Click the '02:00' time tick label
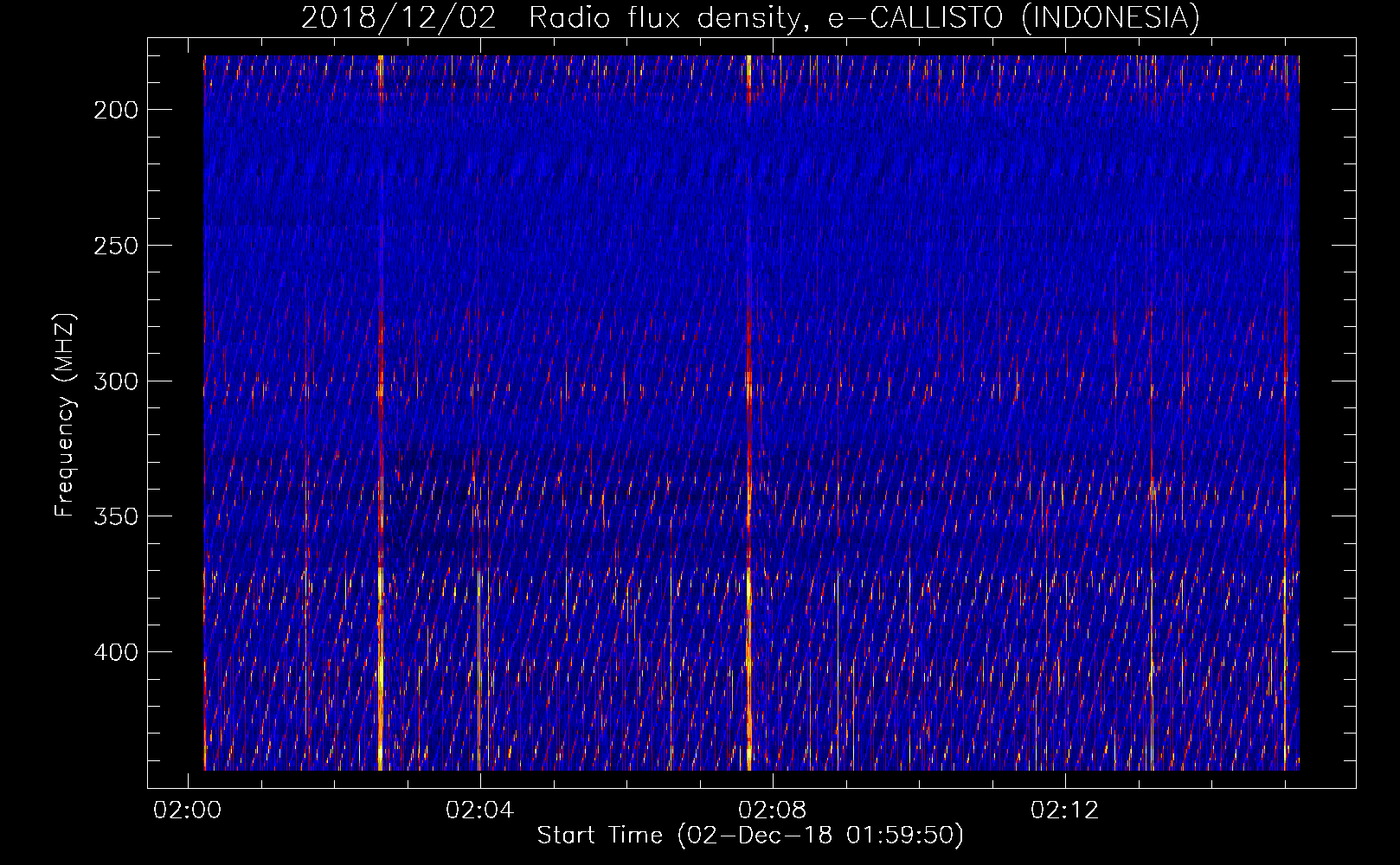This screenshot has height=865, width=1400. click(188, 811)
